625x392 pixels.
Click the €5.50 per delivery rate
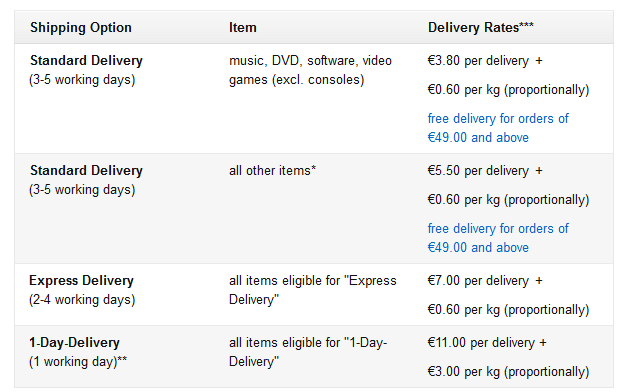click(485, 171)
